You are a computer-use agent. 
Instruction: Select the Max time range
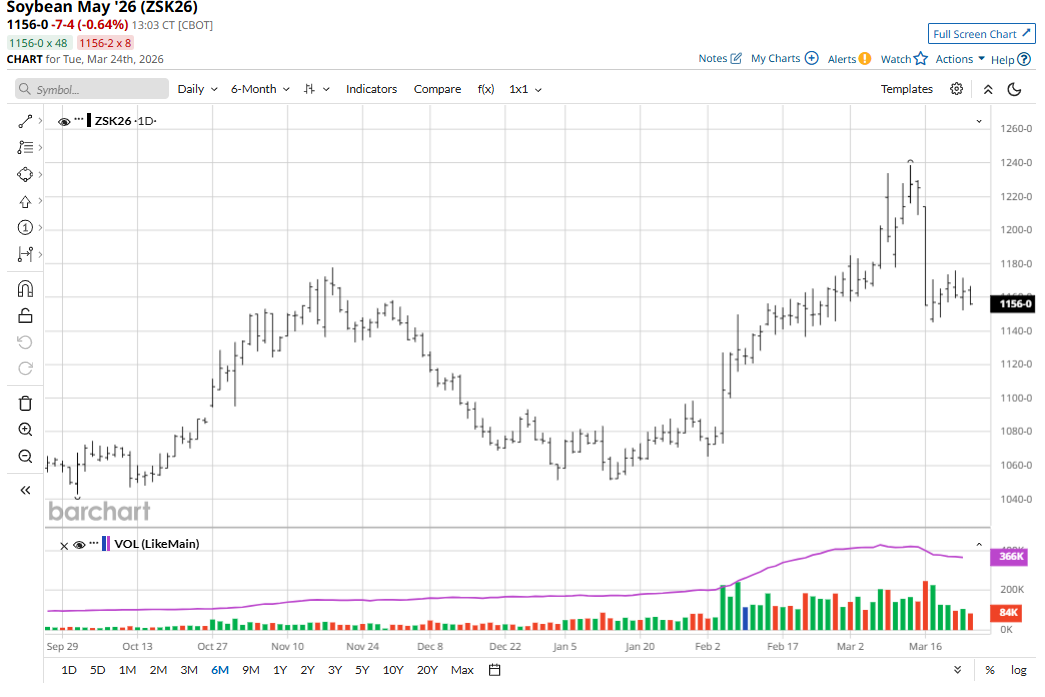coord(462,670)
